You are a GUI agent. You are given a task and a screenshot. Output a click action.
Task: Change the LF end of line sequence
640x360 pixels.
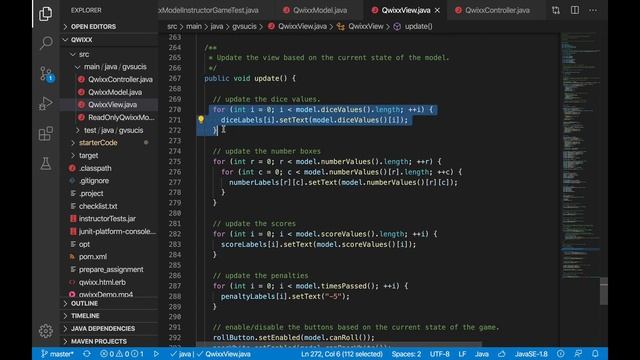coord(462,354)
